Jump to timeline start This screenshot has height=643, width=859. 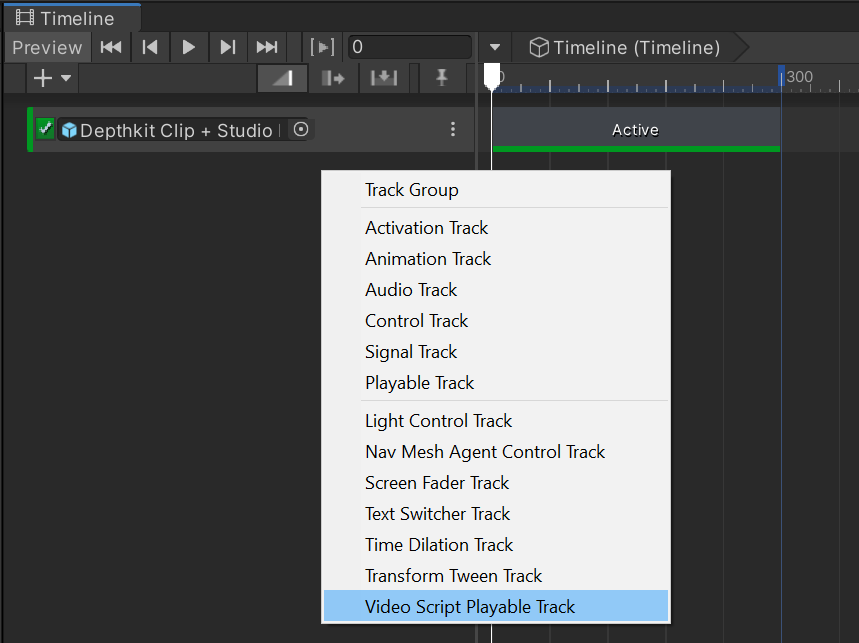coord(111,47)
